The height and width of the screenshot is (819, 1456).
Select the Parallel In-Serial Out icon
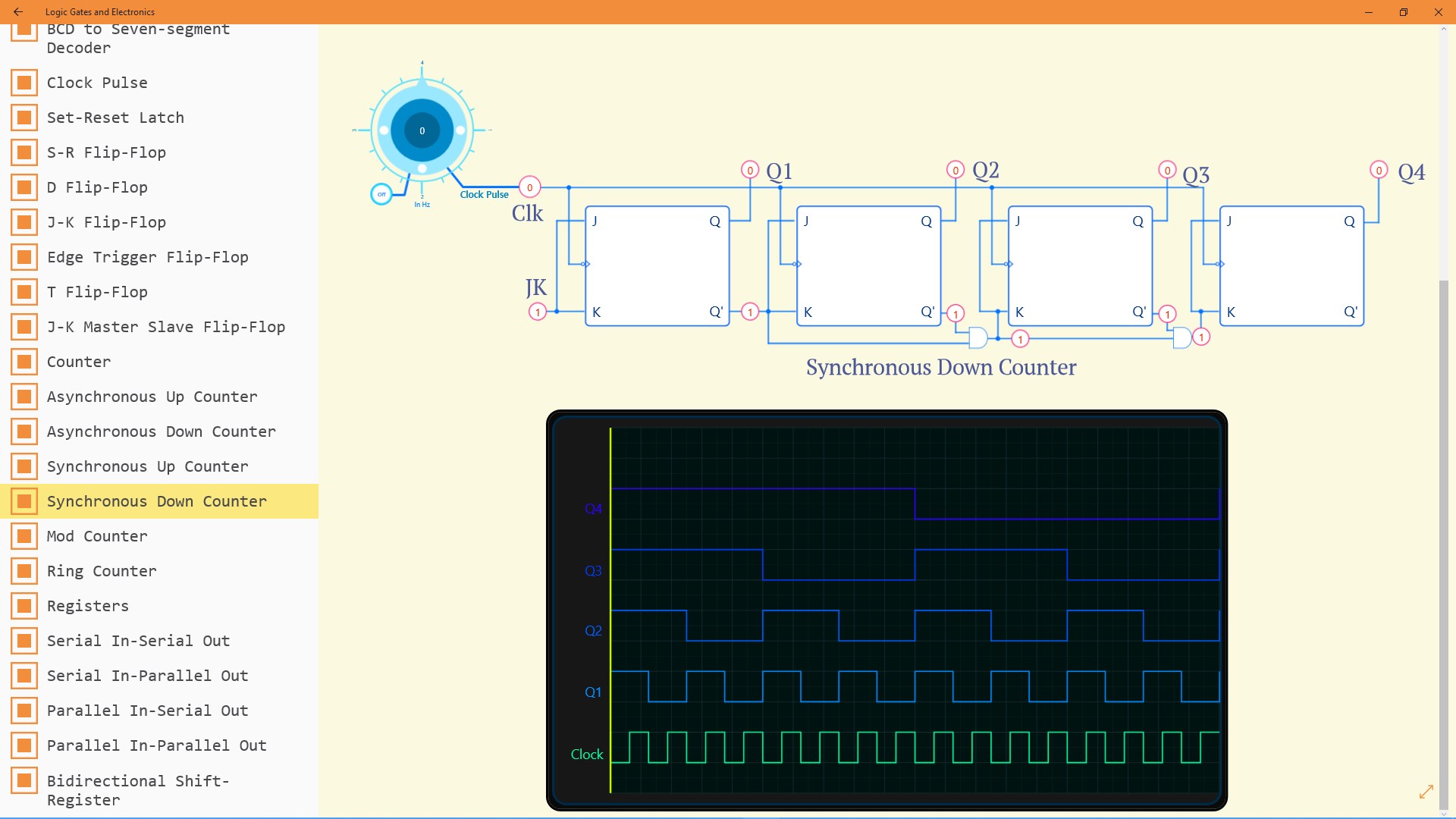pyautogui.click(x=24, y=711)
